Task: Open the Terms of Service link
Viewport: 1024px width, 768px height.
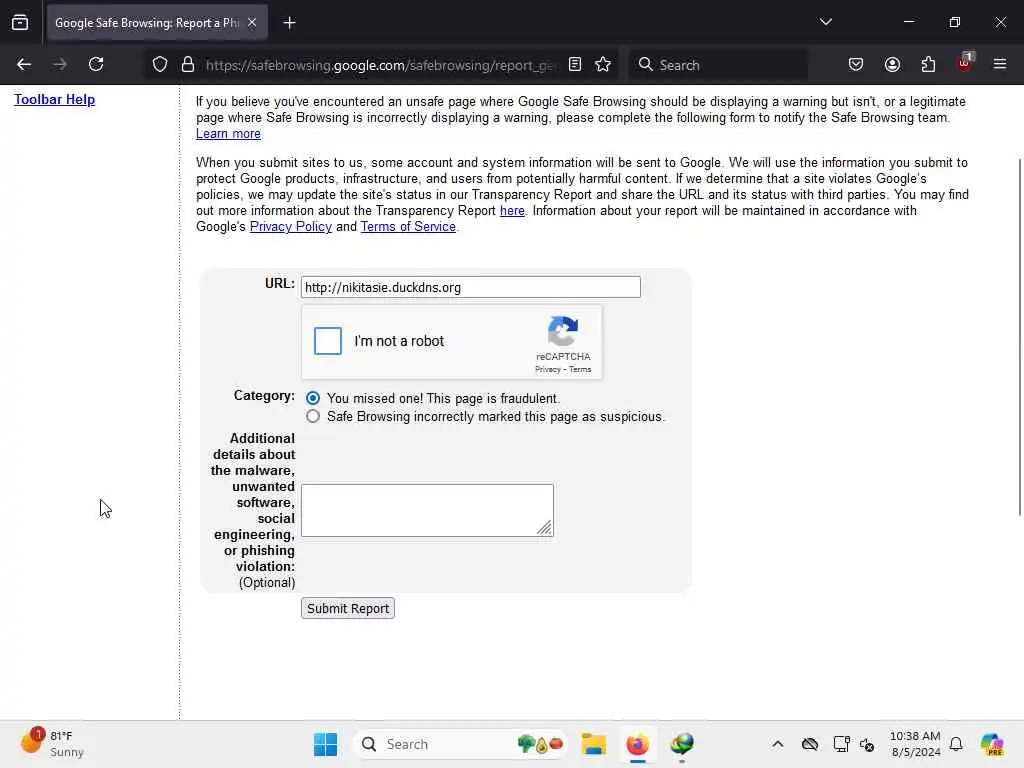Action: click(x=408, y=227)
